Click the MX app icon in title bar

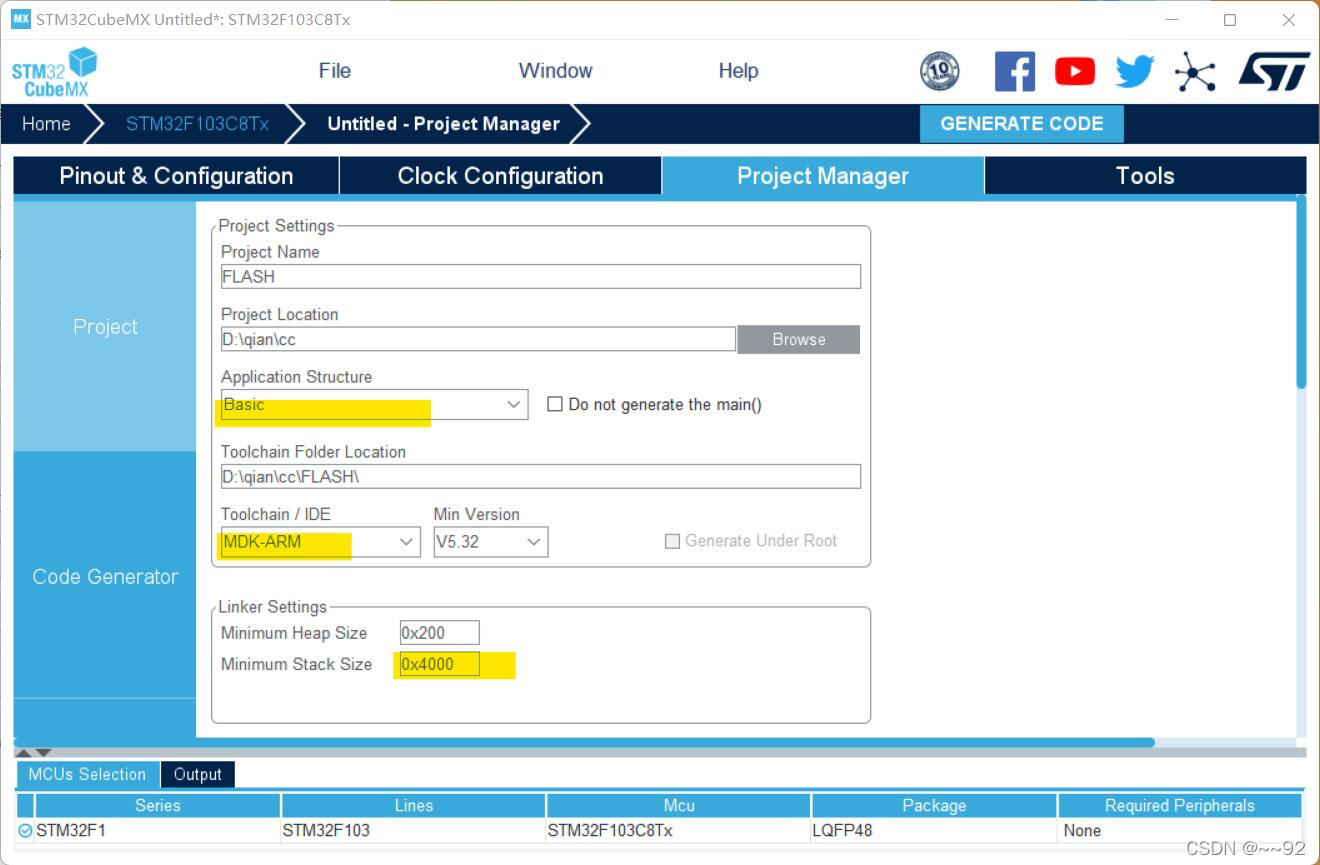pos(20,19)
